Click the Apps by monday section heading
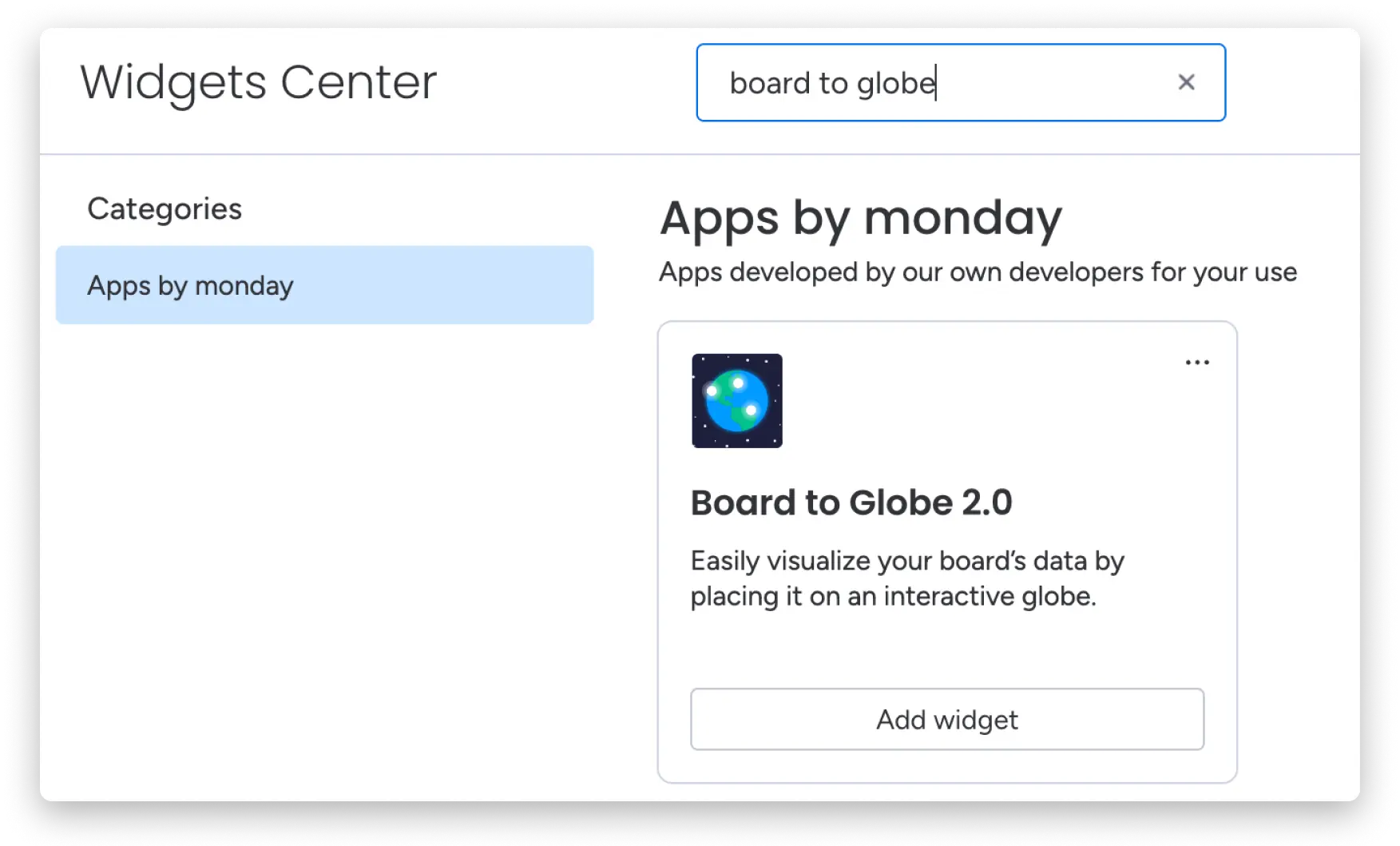Screen dimensions: 1400x846 [x=861, y=218]
